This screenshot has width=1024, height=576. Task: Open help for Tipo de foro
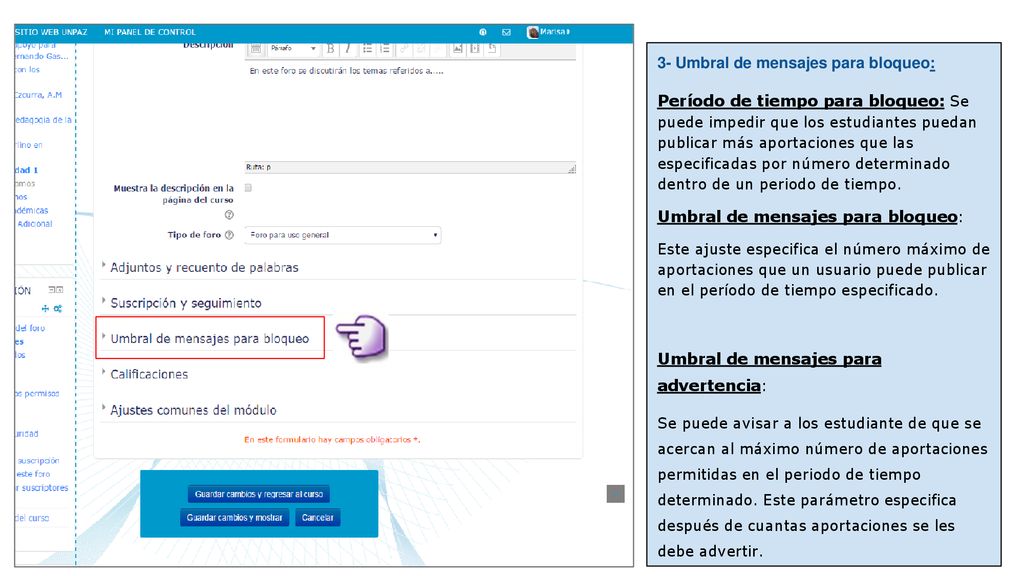click(229, 235)
